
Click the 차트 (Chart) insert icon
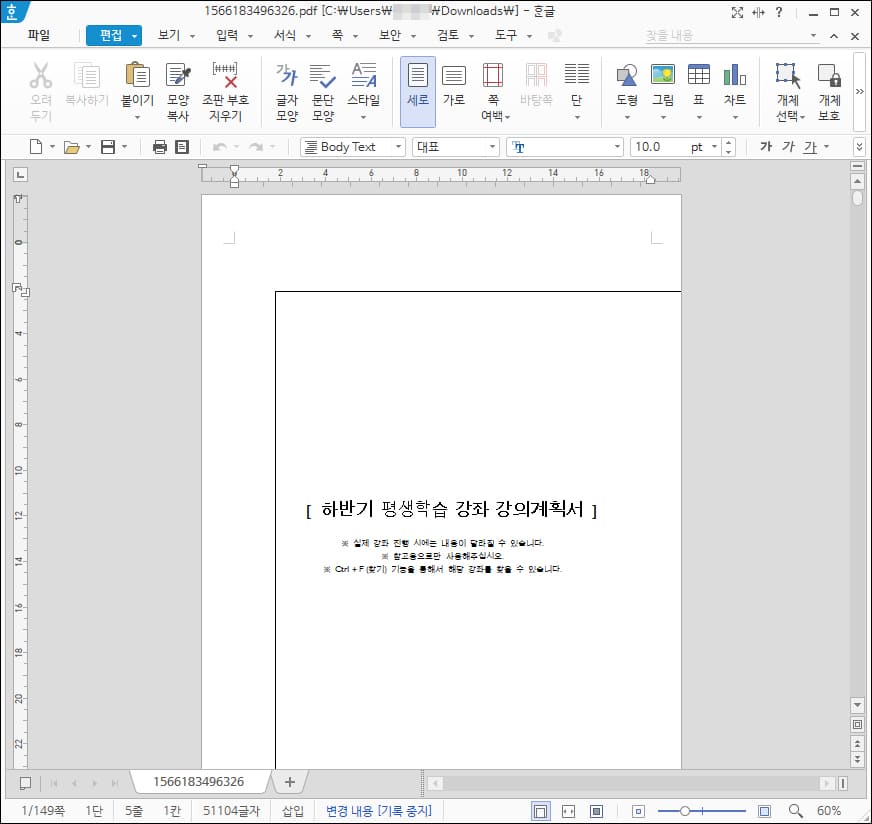pyautogui.click(x=735, y=85)
